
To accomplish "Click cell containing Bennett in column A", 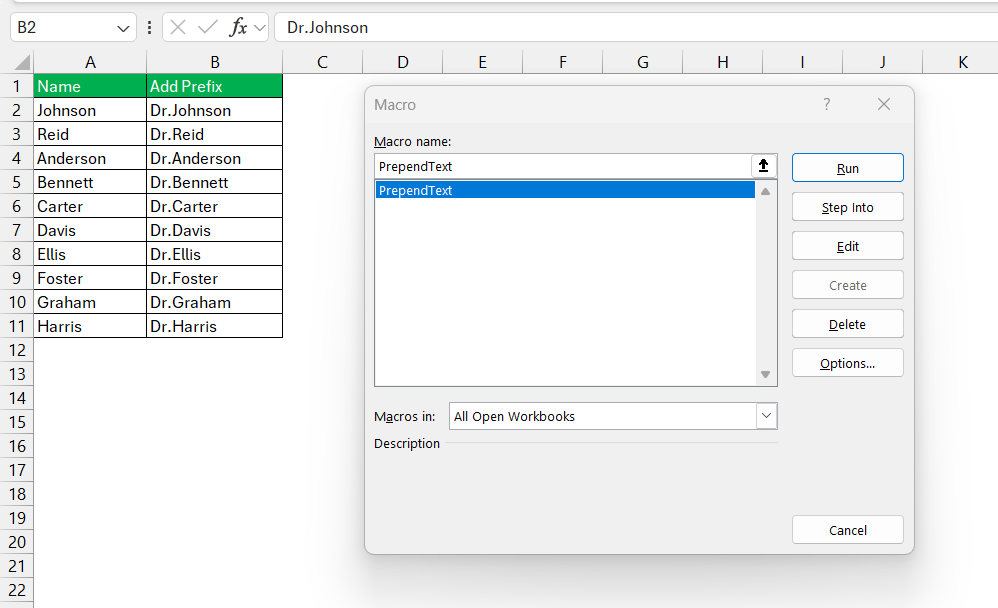I will pyautogui.click(x=90, y=182).
